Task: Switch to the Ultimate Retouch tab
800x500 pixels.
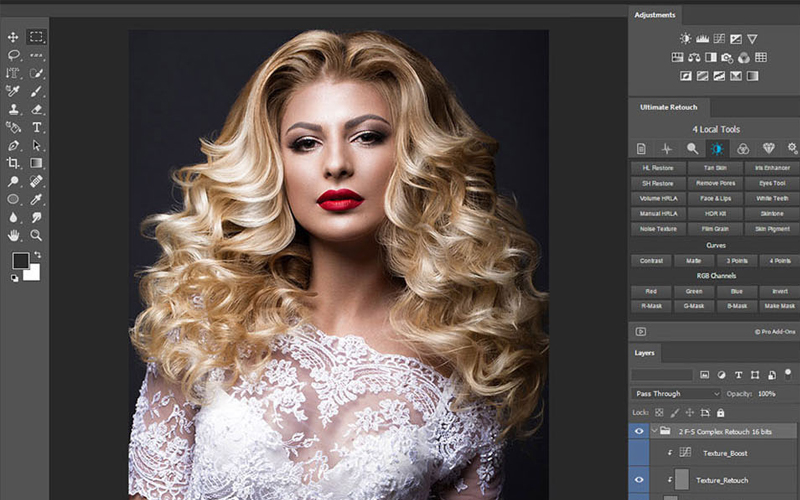Action: pyautogui.click(x=668, y=107)
